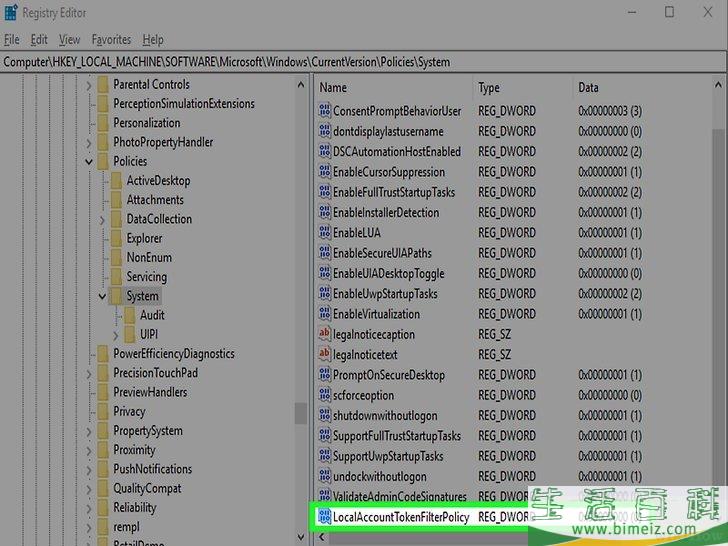Viewport: 728px width, 546px height.
Task: Select the Audit subfolder icon
Action: tap(130, 315)
